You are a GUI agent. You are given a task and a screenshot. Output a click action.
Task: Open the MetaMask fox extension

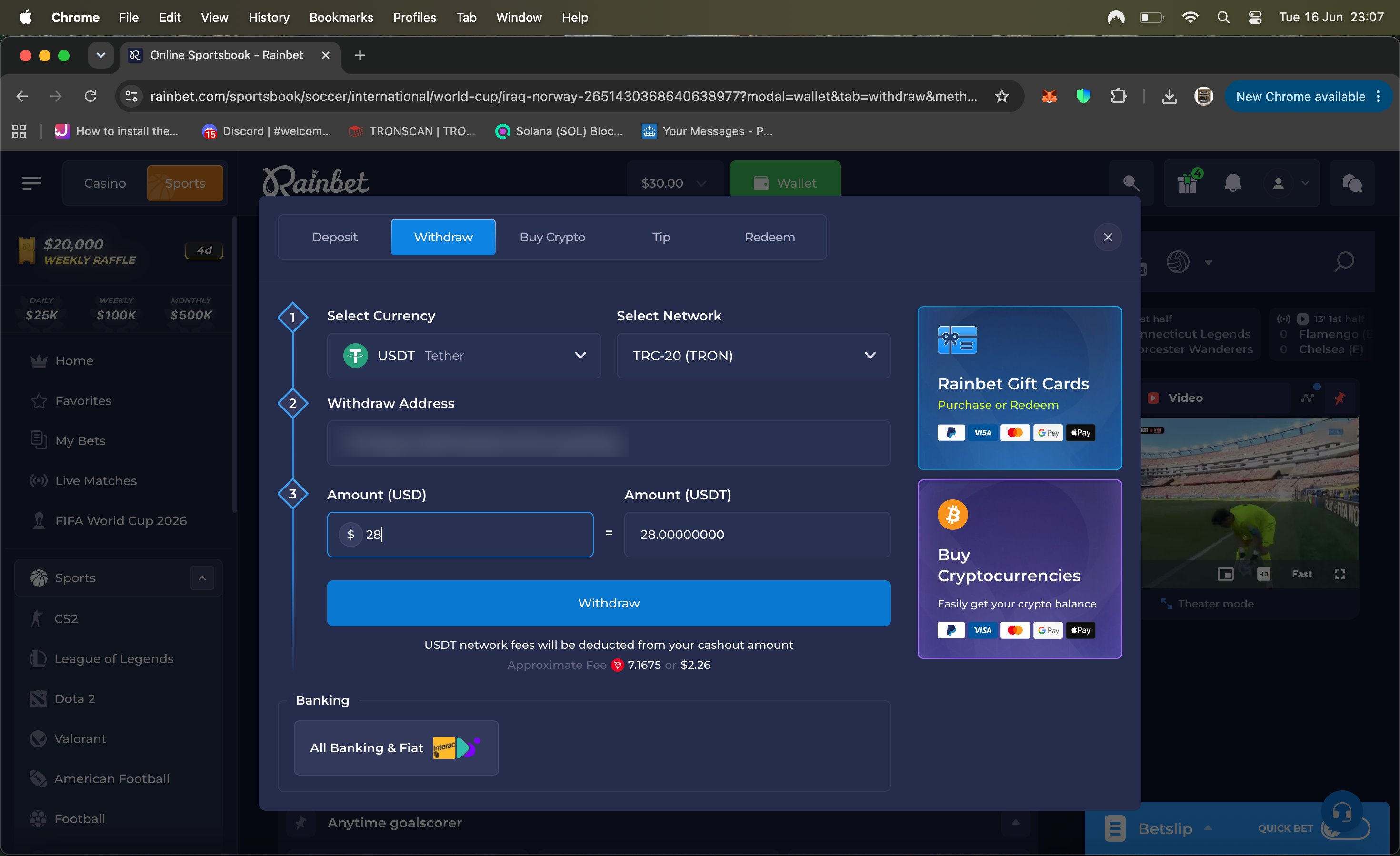[x=1049, y=97]
